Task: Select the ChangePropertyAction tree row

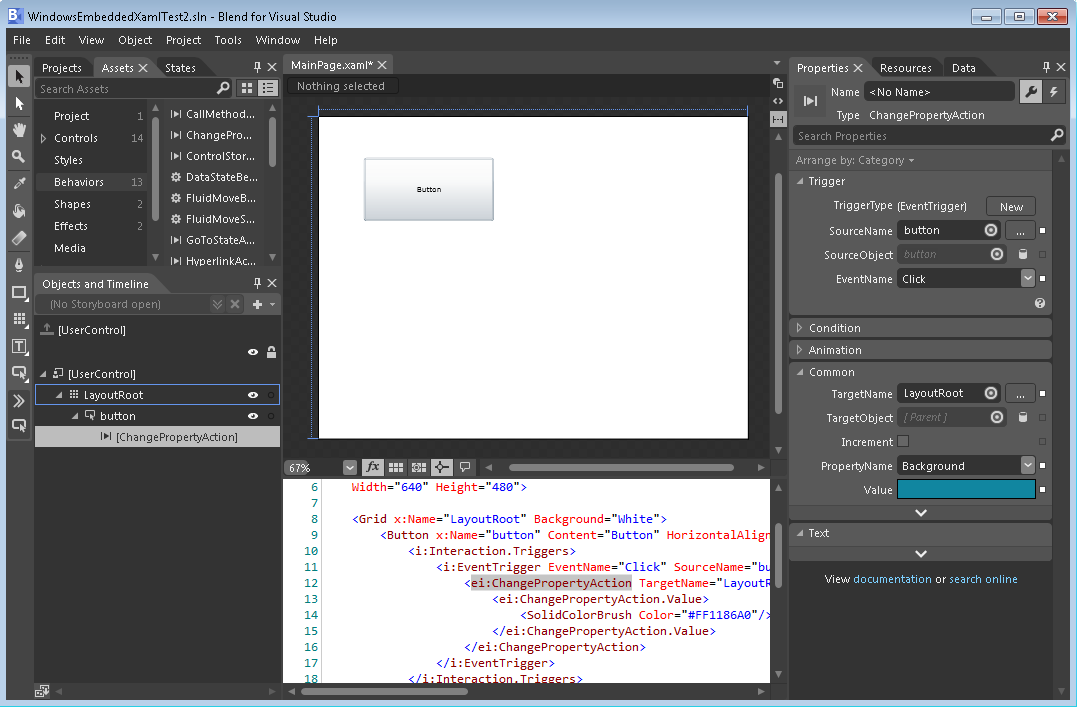Action: coord(157,436)
